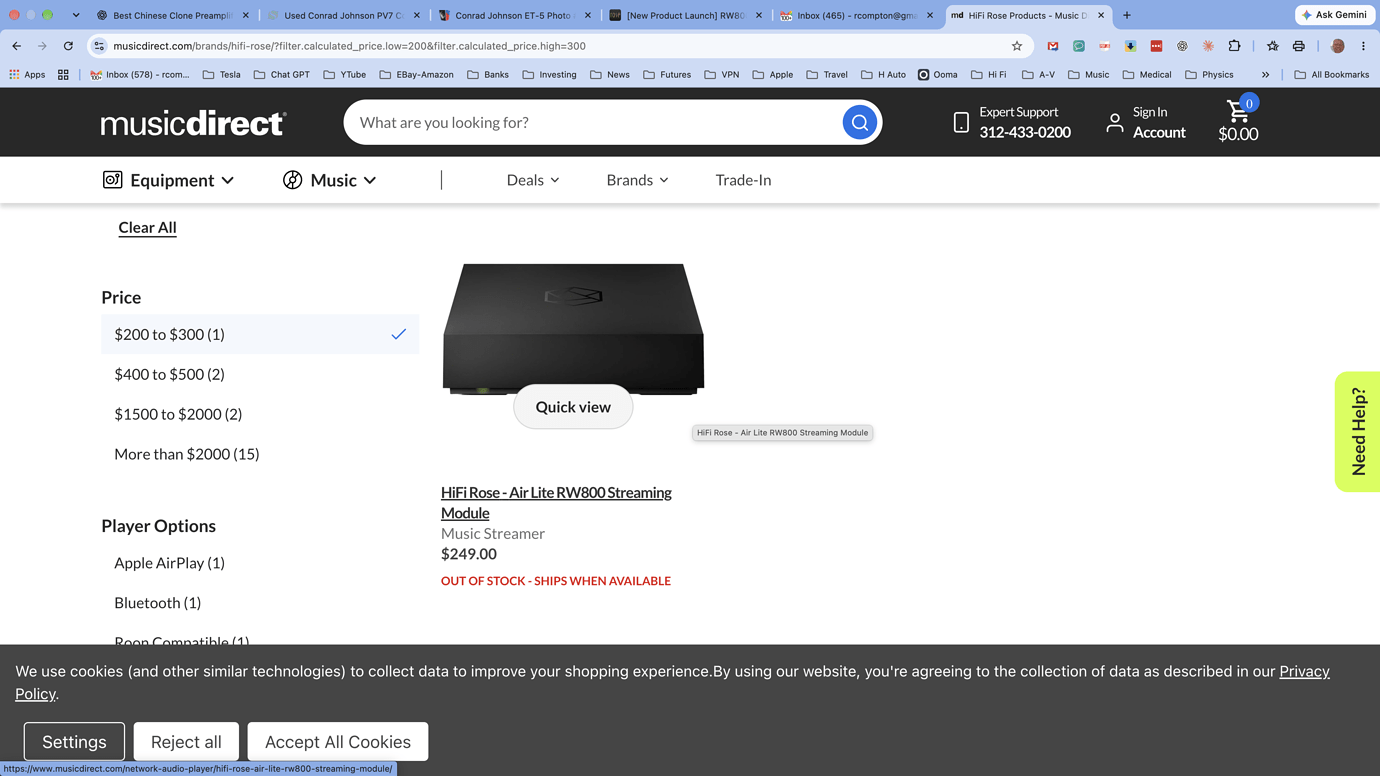
Task: Click the Ask Gemini button
Action: pos(1335,15)
